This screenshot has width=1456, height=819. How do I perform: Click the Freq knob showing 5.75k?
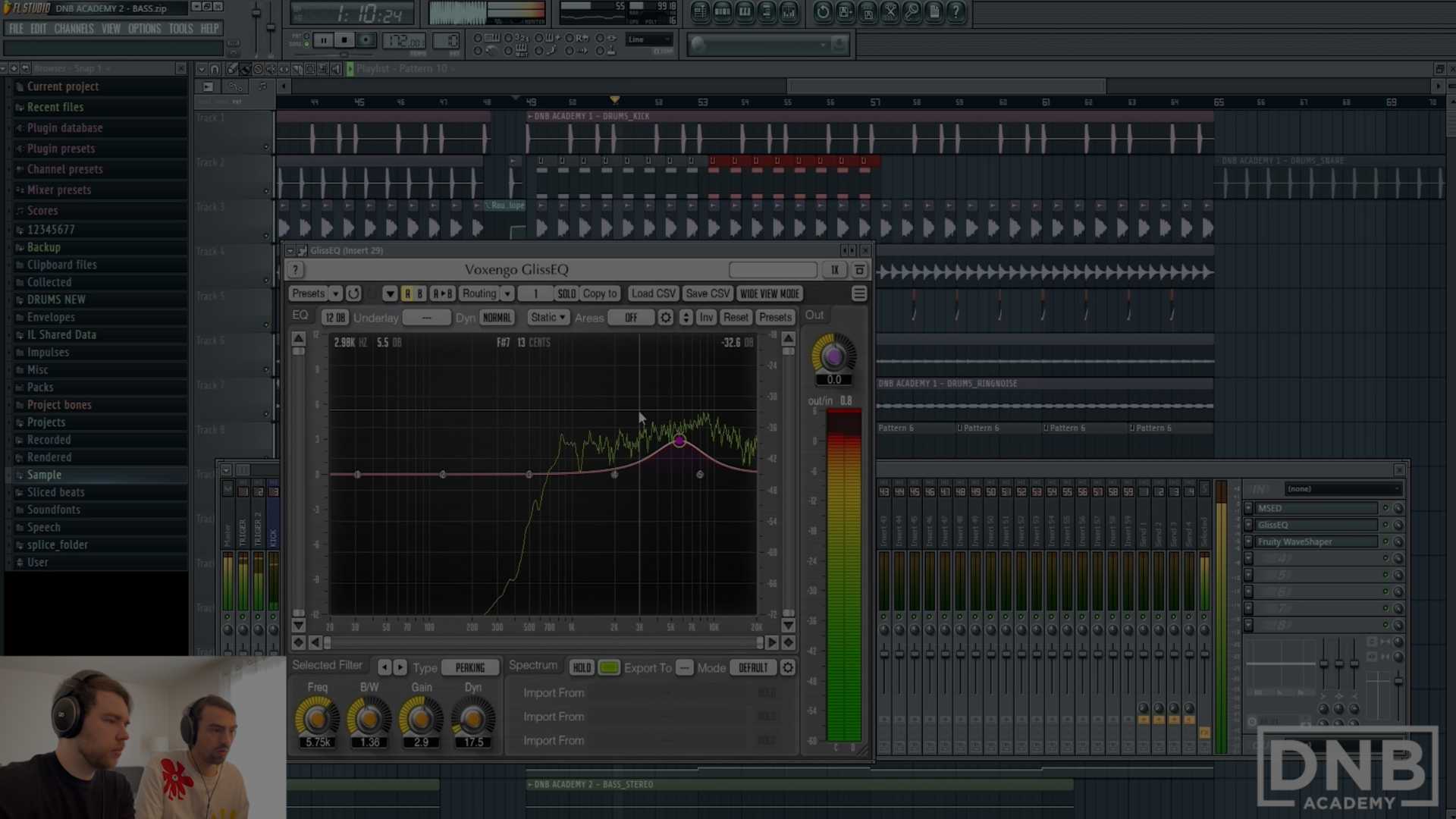[x=317, y=718]
